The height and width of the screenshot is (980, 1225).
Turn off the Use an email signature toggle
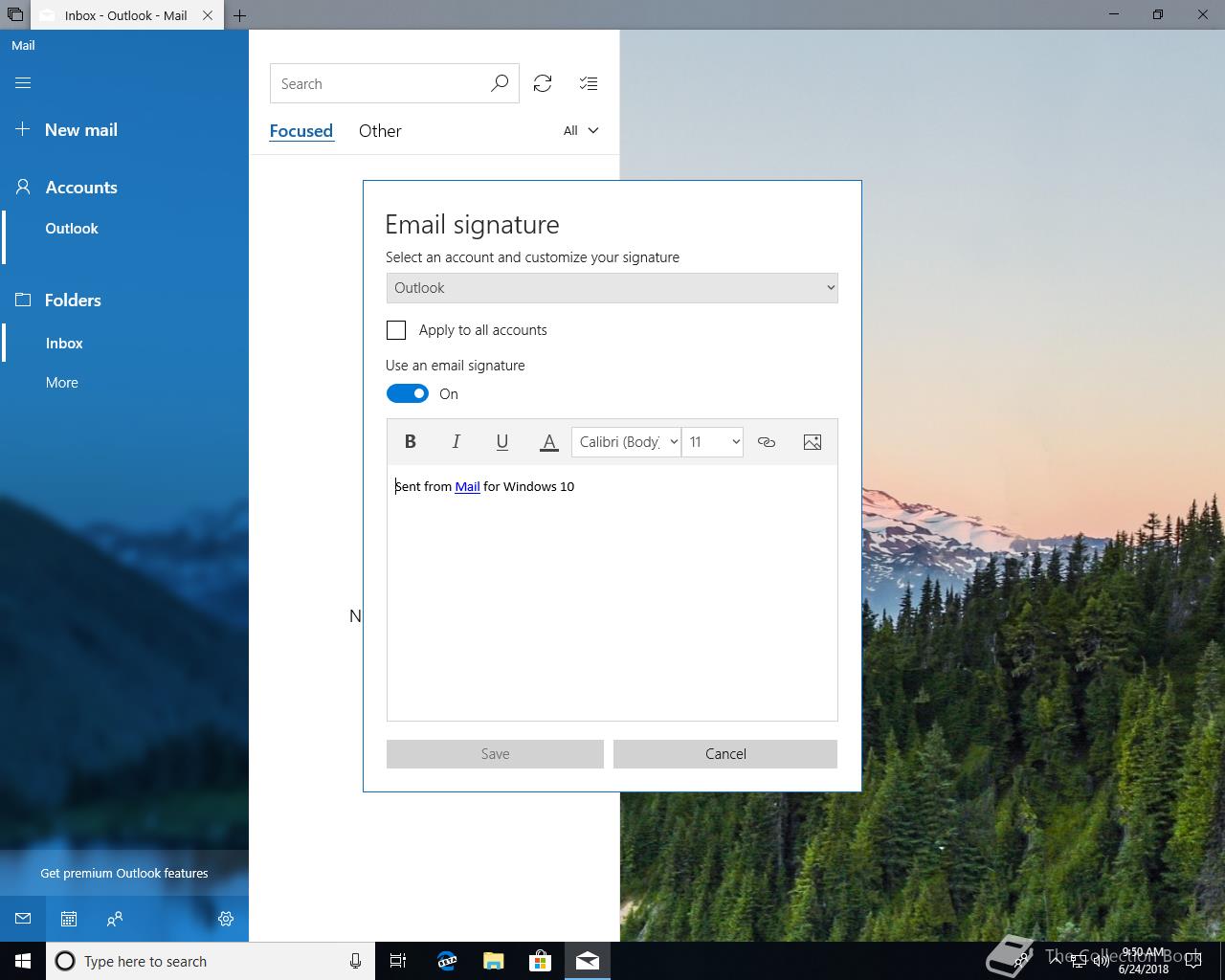(x=408, y=393)
